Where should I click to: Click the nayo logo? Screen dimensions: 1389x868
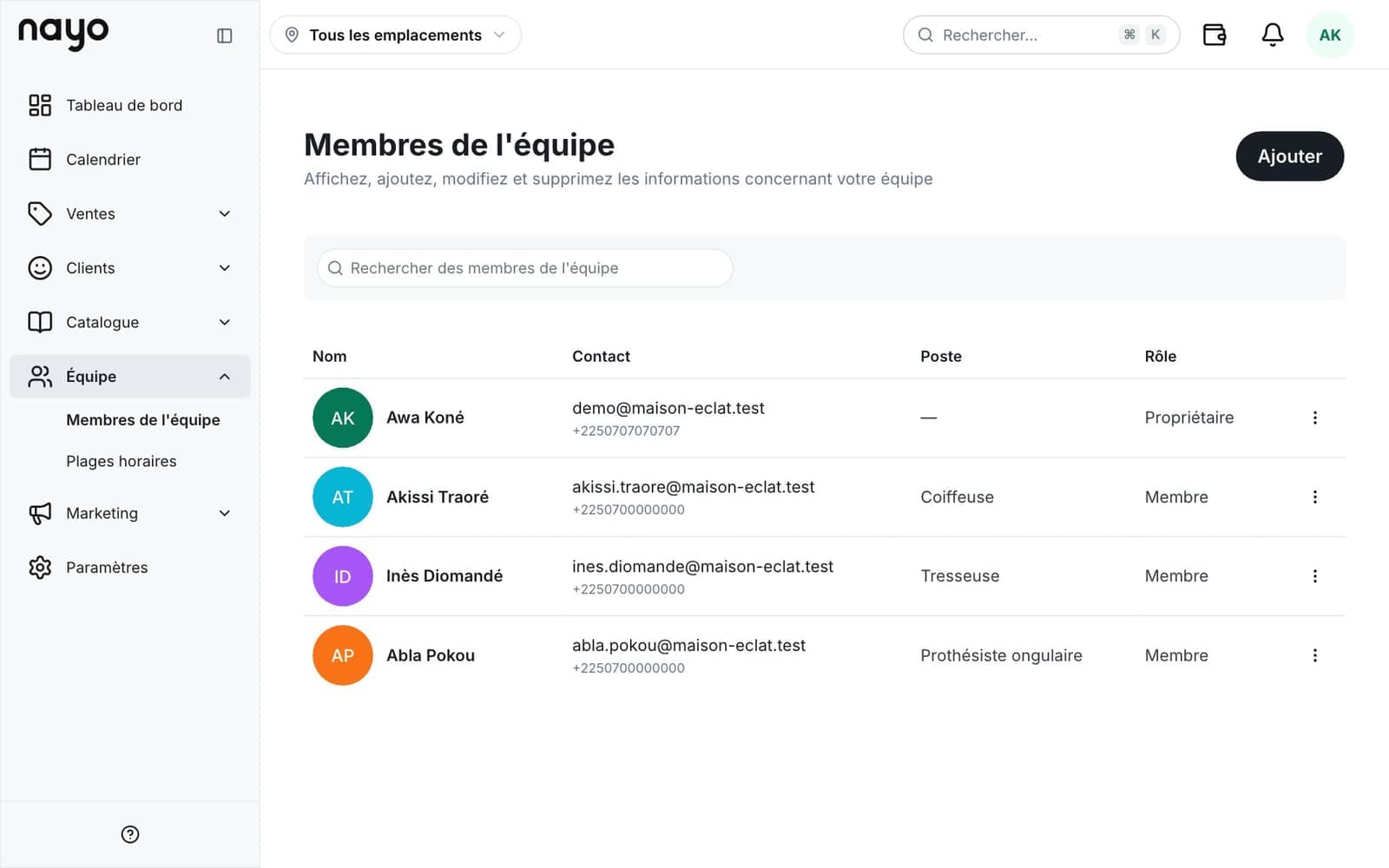63,34
